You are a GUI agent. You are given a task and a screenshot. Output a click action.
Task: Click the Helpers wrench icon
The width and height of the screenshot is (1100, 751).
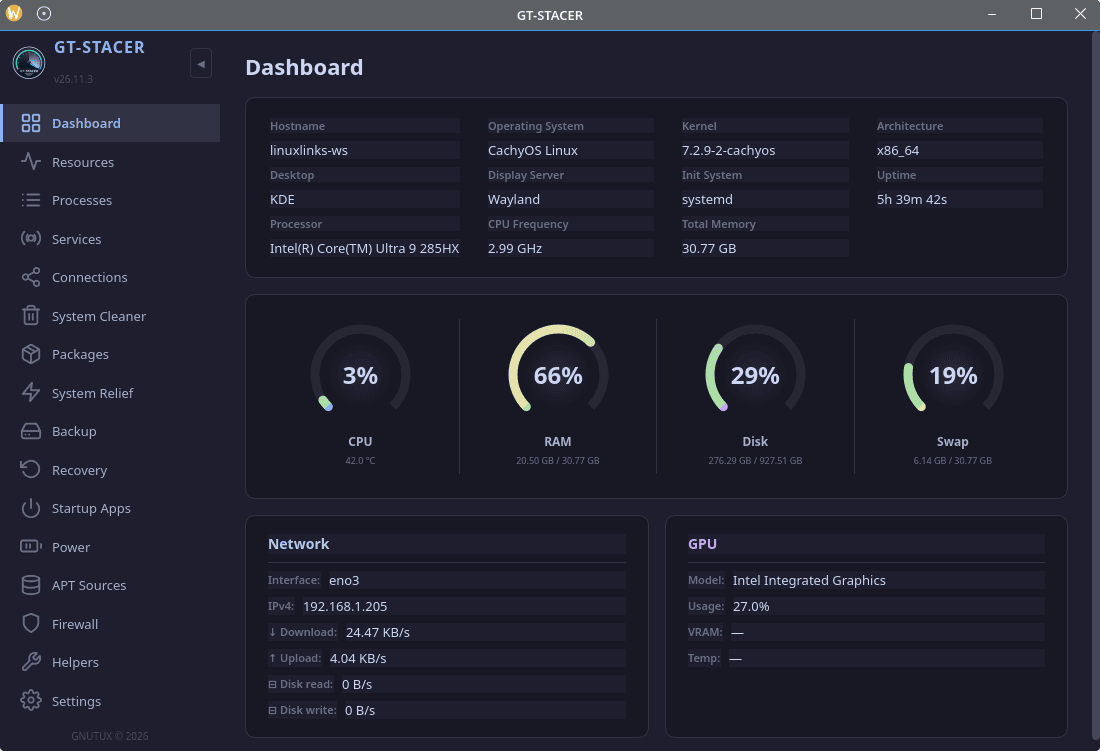pos(31,662)
